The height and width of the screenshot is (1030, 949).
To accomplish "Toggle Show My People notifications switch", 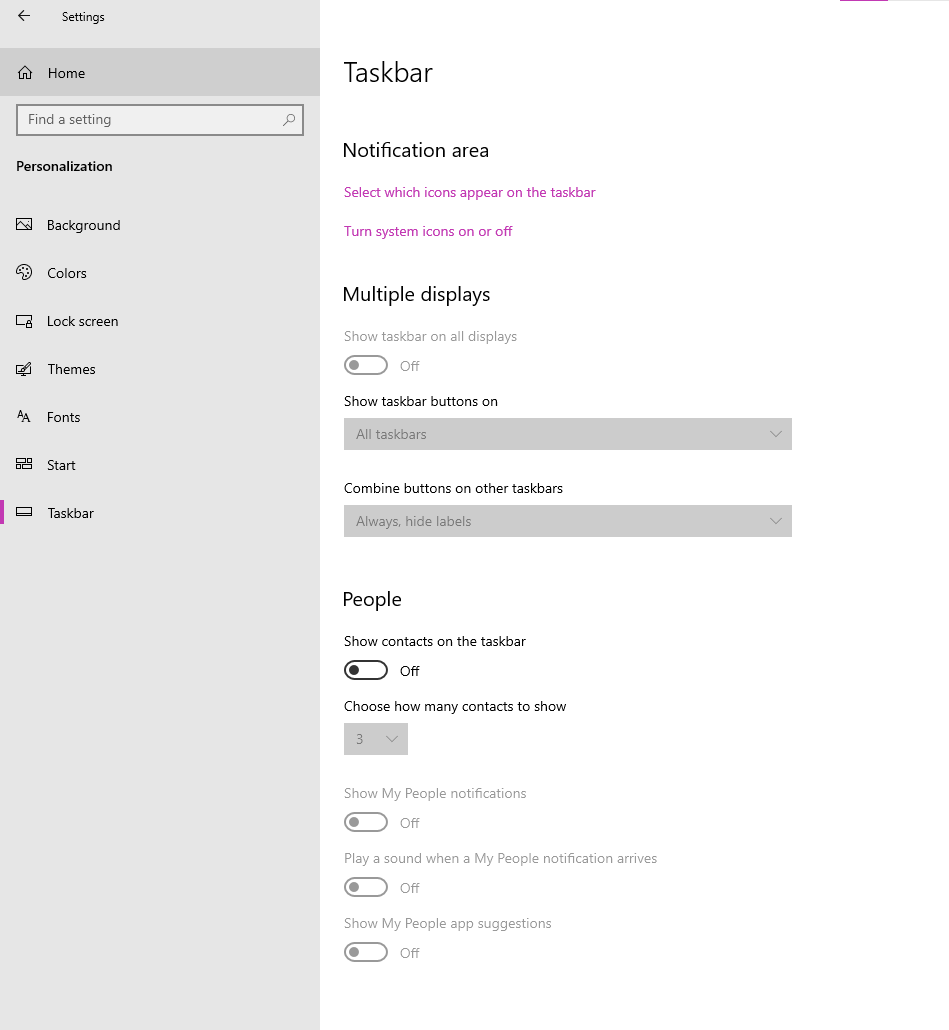I will pos(366,822).
